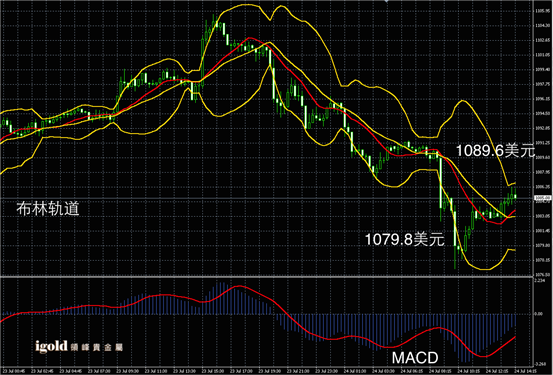Select the 1079.8美元 price annotation
Image resolution: width=553 pixels, height=375 pixels.
[404, 239]
